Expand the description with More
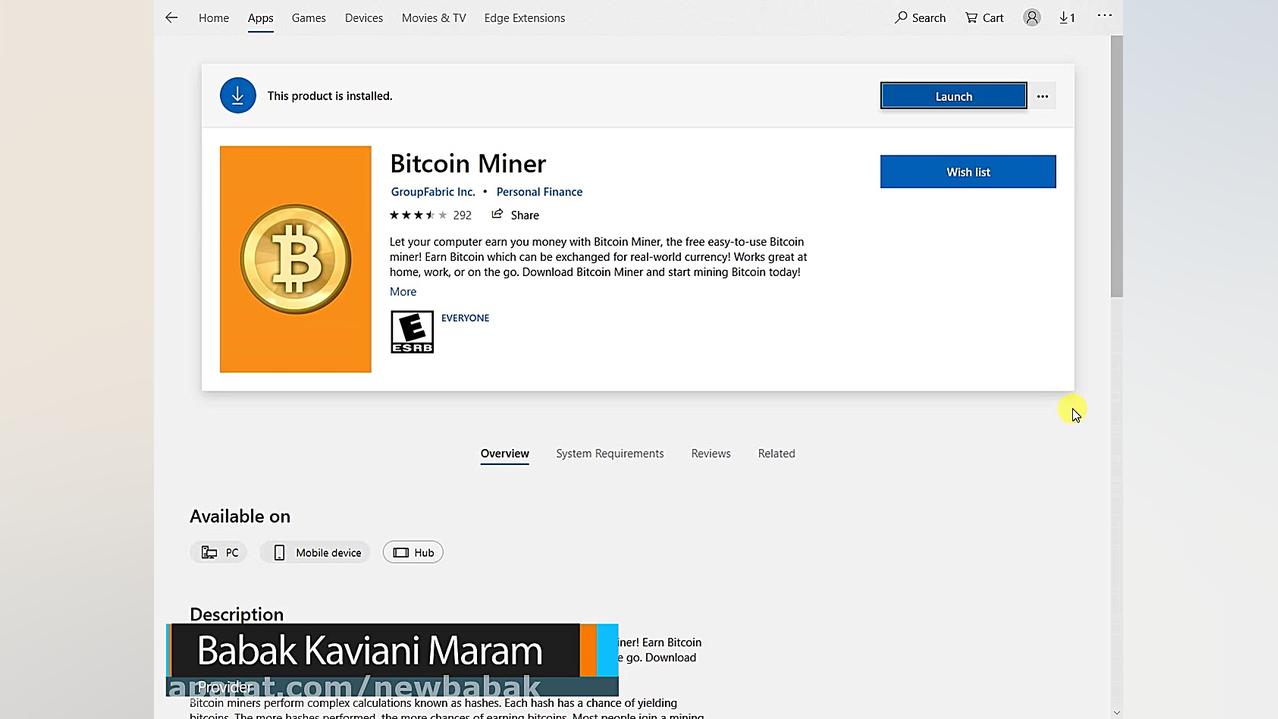This screenshot has height=719, width=1278. [403, 292]
